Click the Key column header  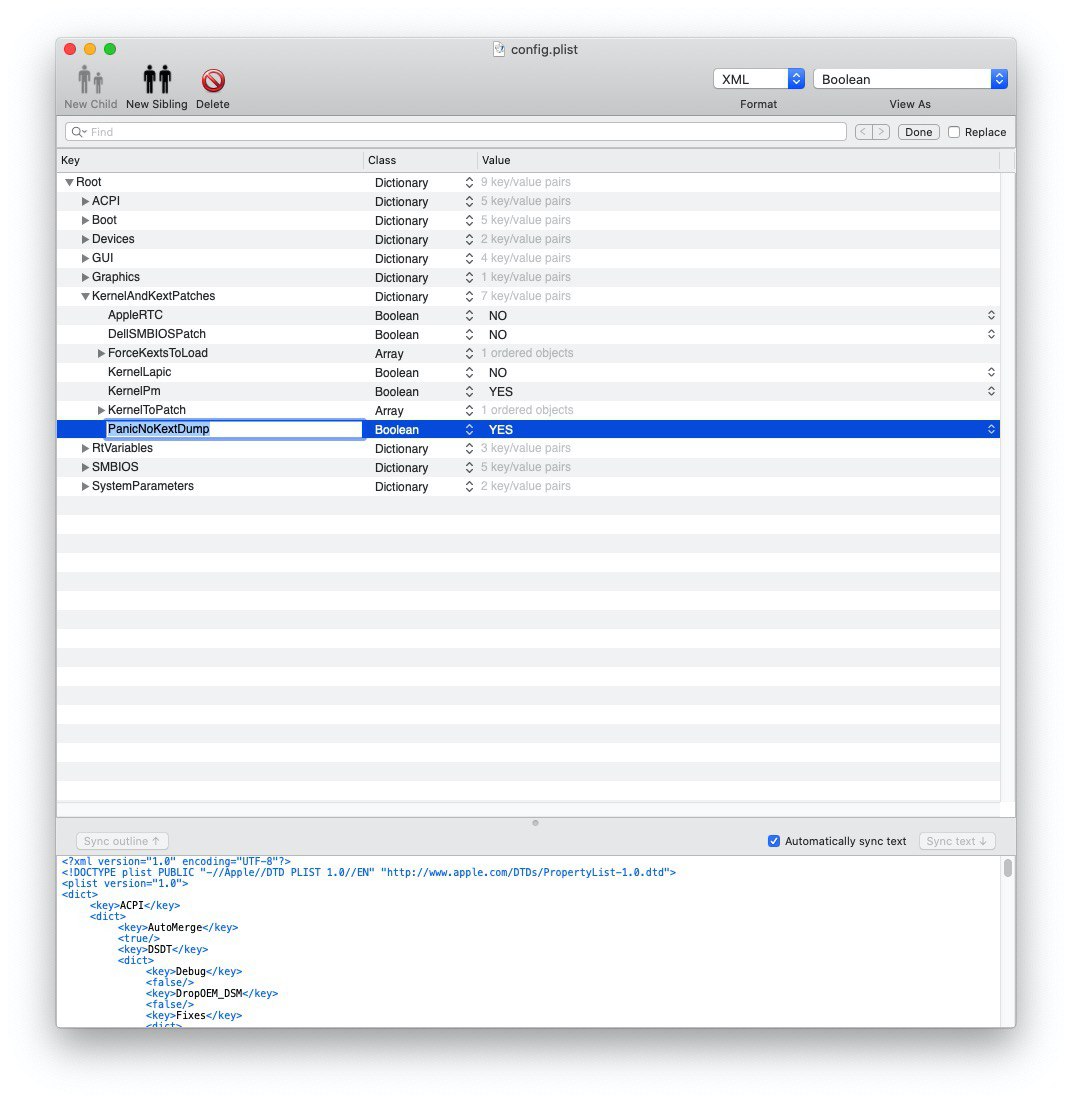click(x=209, y=160)
